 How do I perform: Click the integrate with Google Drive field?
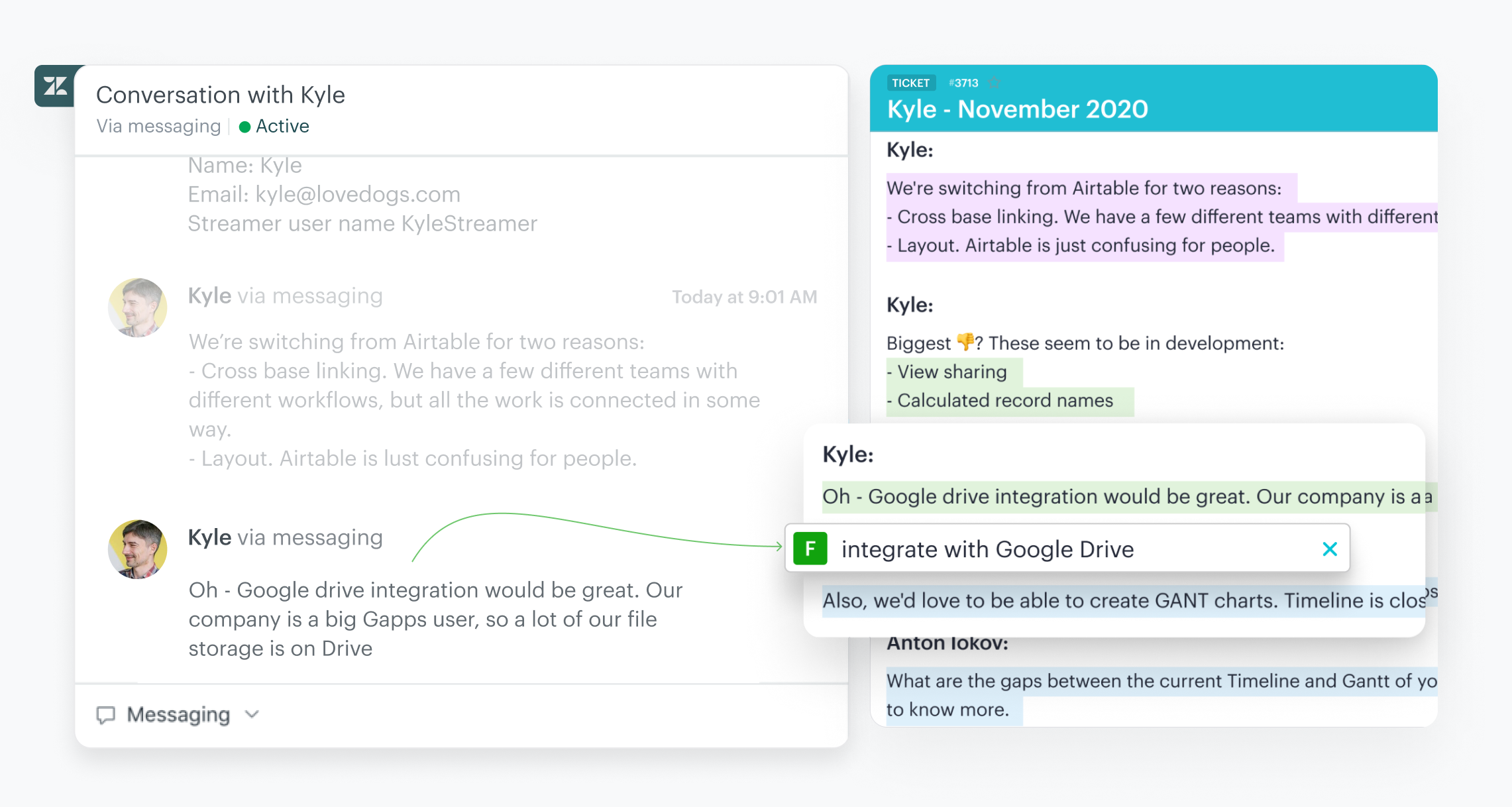click(x=1067, y=549)
